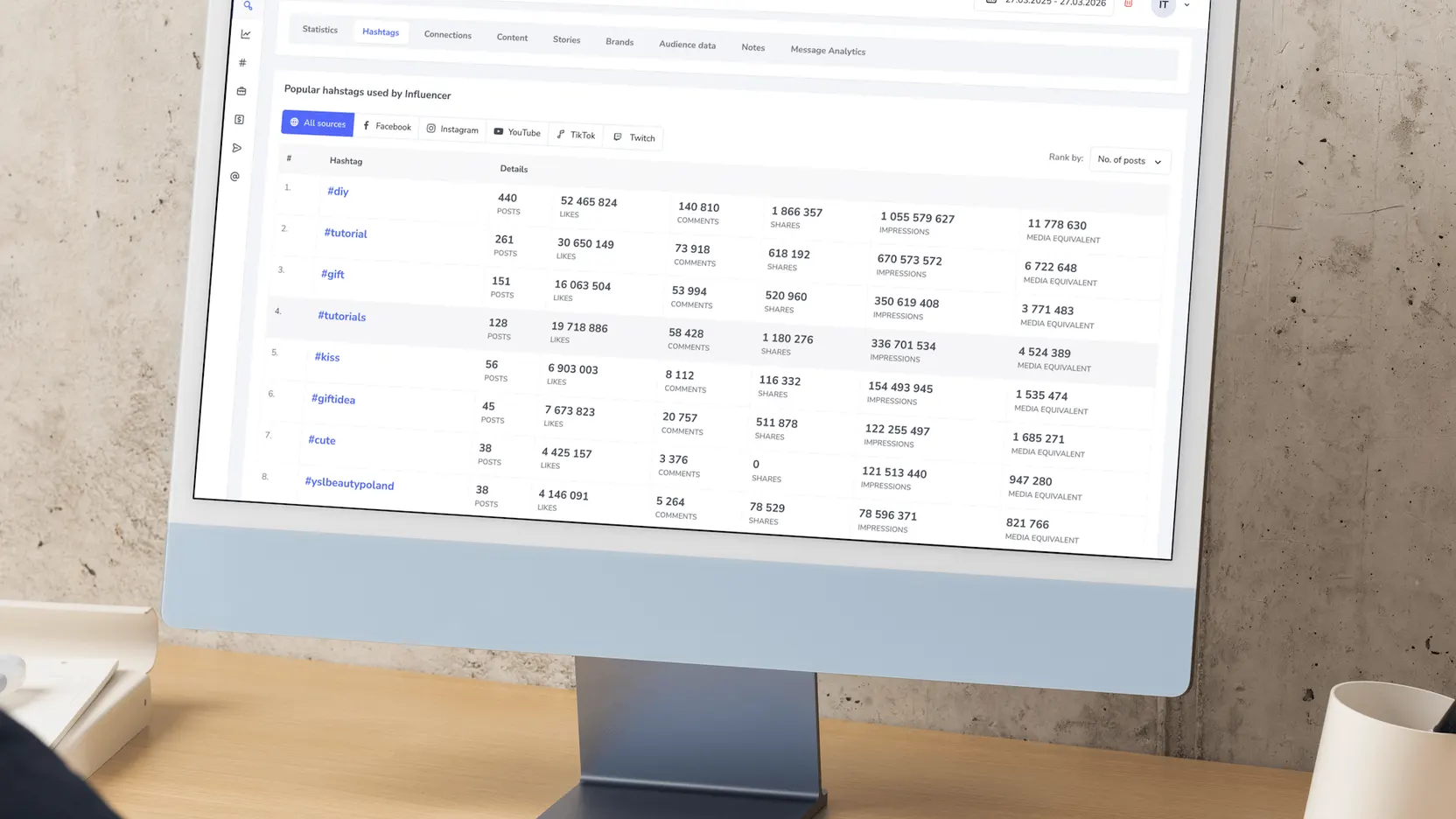Click the @ mentions sidebar icon

[x=234, y=177]
